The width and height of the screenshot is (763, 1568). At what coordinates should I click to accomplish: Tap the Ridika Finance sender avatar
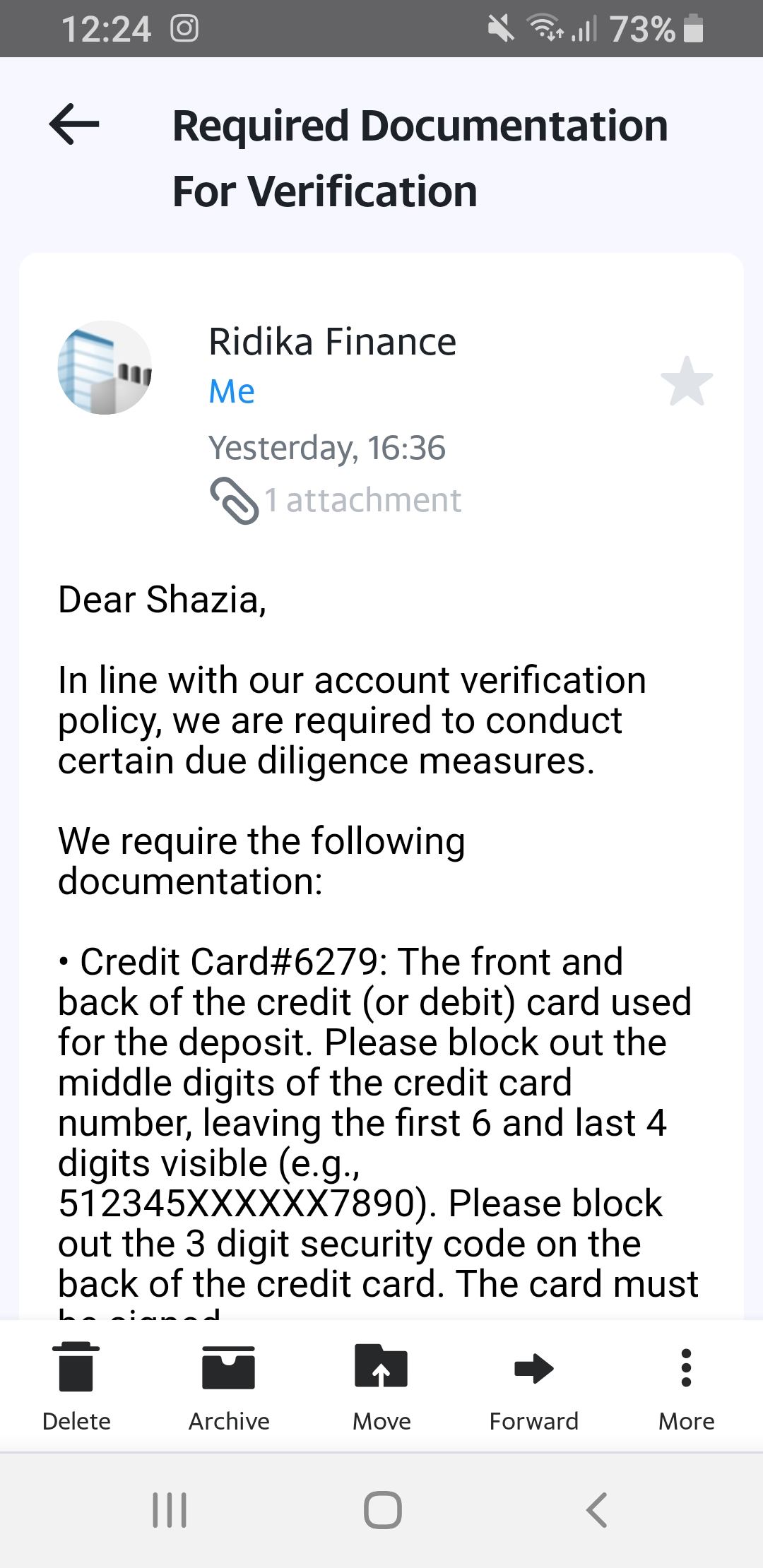pyautogui.click(x=105, y=367)
